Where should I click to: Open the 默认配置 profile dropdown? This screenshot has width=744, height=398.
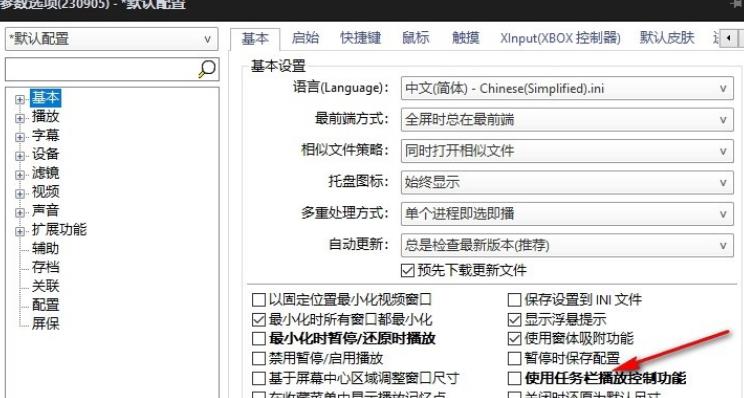click(x=112, y=39)
